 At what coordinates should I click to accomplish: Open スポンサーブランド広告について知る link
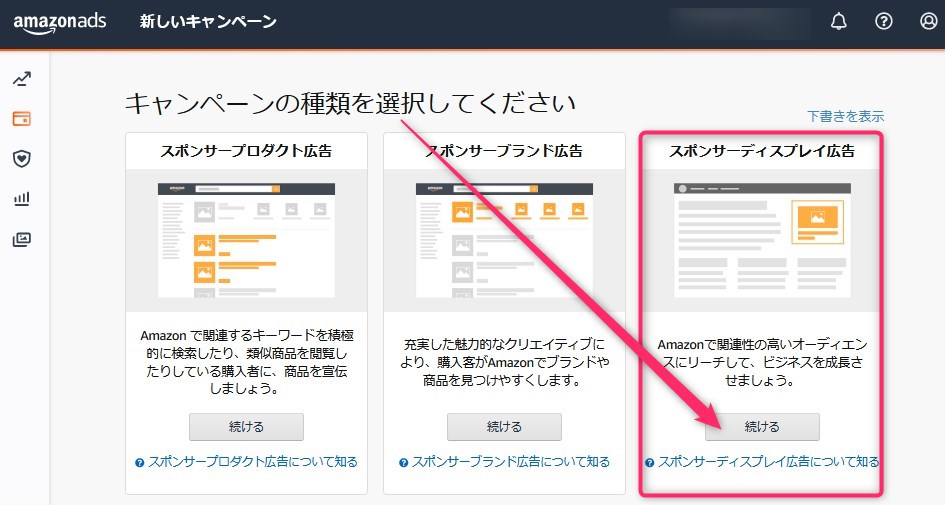click(x=510, y=462)
